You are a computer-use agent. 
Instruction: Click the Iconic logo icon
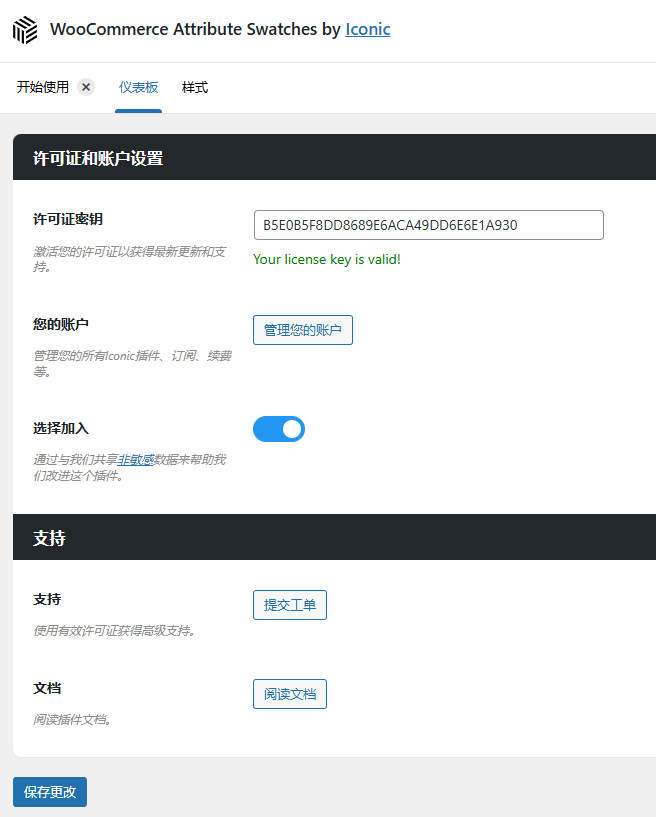click(25, 30)
